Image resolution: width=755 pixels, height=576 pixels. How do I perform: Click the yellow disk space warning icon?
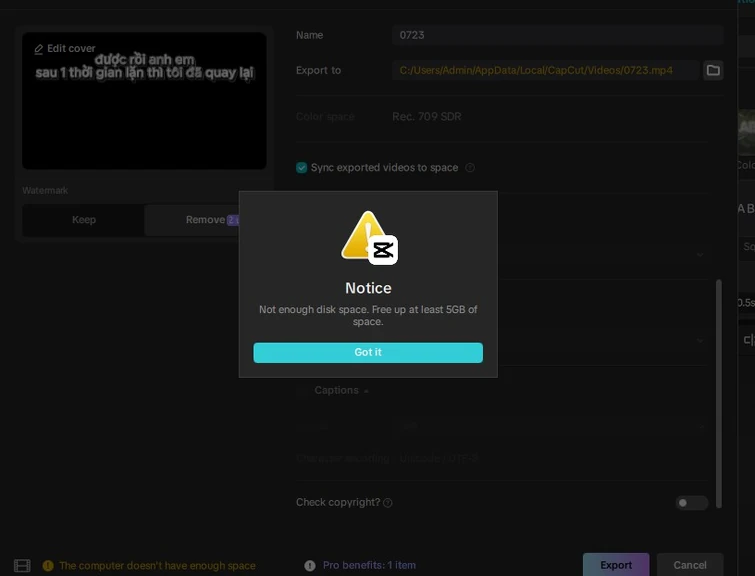(x=48, y=565)
